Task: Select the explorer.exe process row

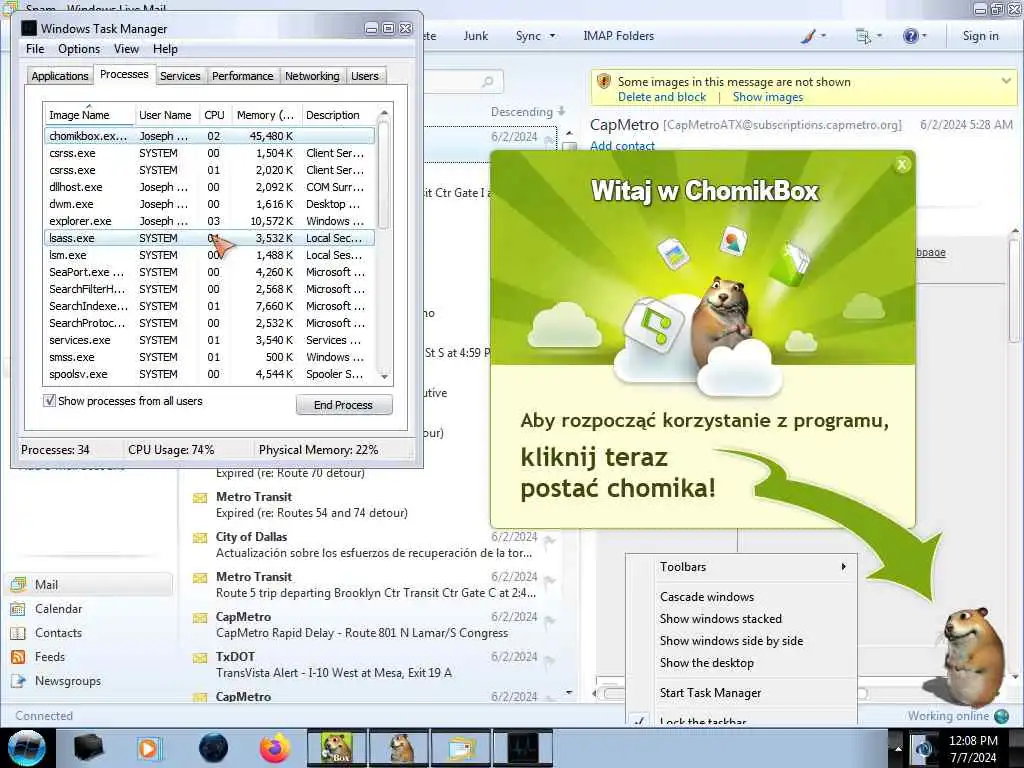Action: tap(210, 221)
